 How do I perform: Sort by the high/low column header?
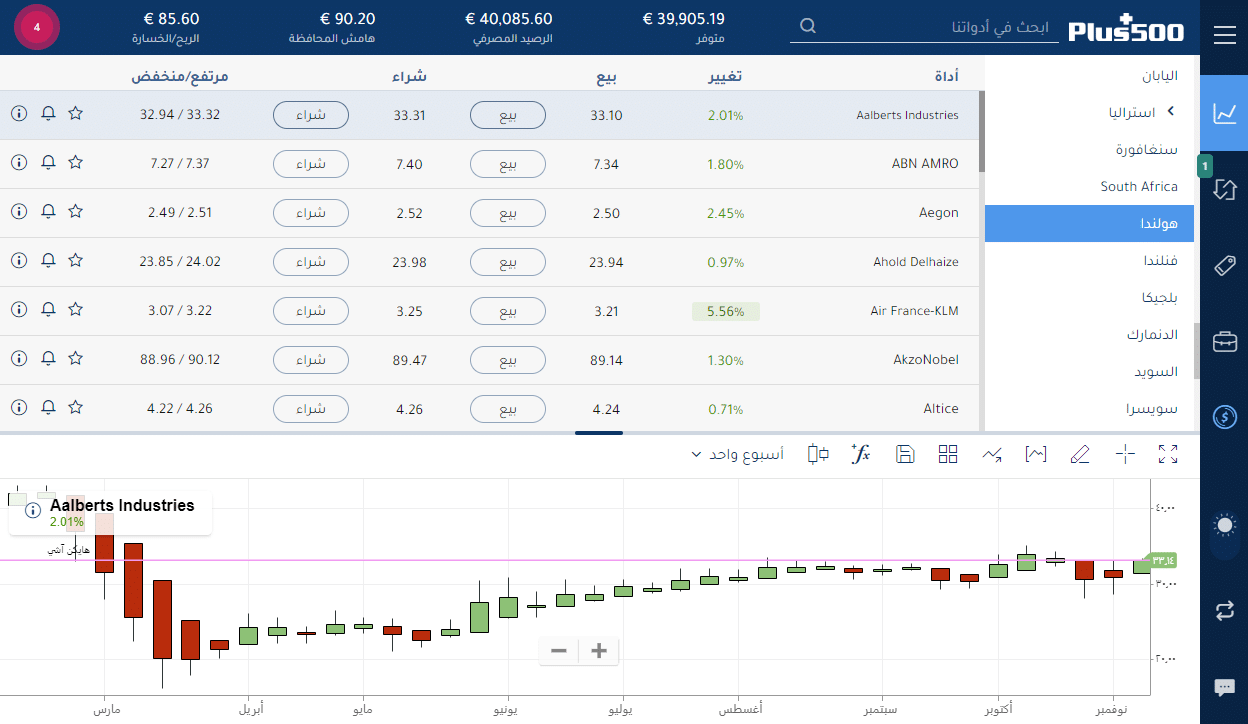click(x=180, y=76)
